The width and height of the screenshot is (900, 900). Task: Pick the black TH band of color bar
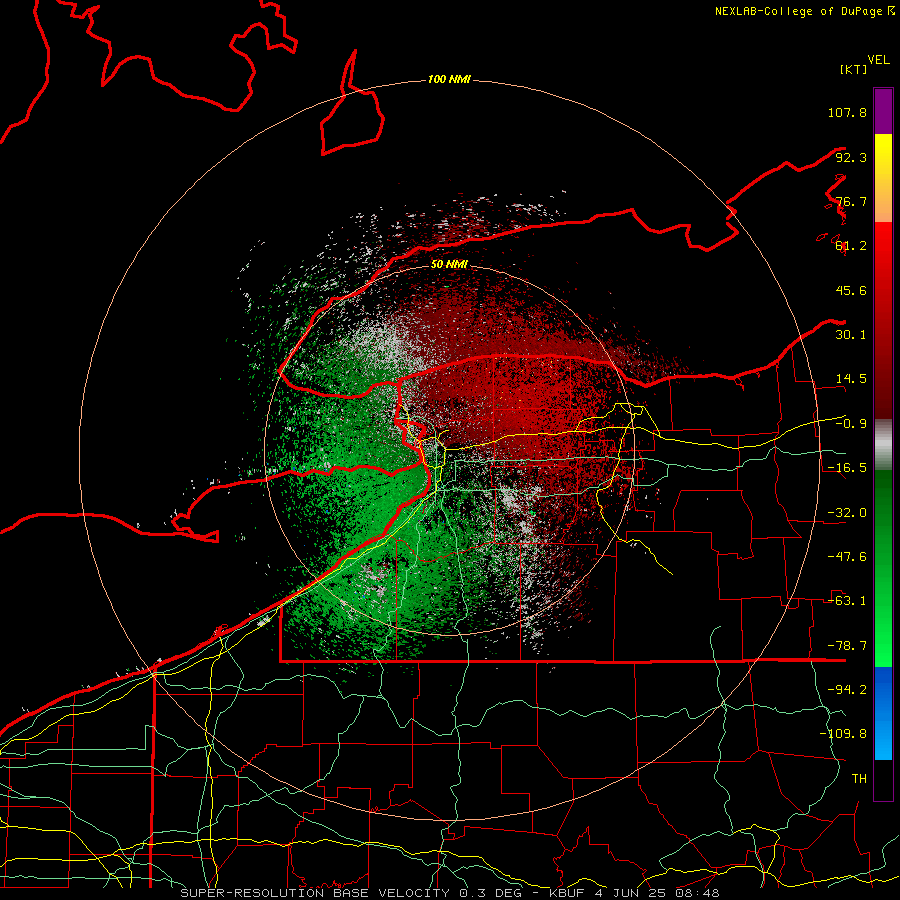pyautogui.click(x=883, y=780)
